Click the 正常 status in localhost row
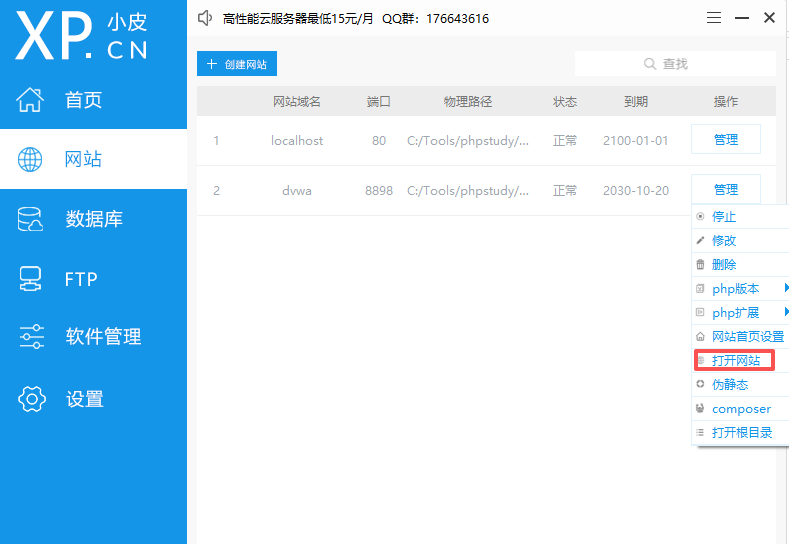This screenshot has width=789, height=544. pos(565,140)
